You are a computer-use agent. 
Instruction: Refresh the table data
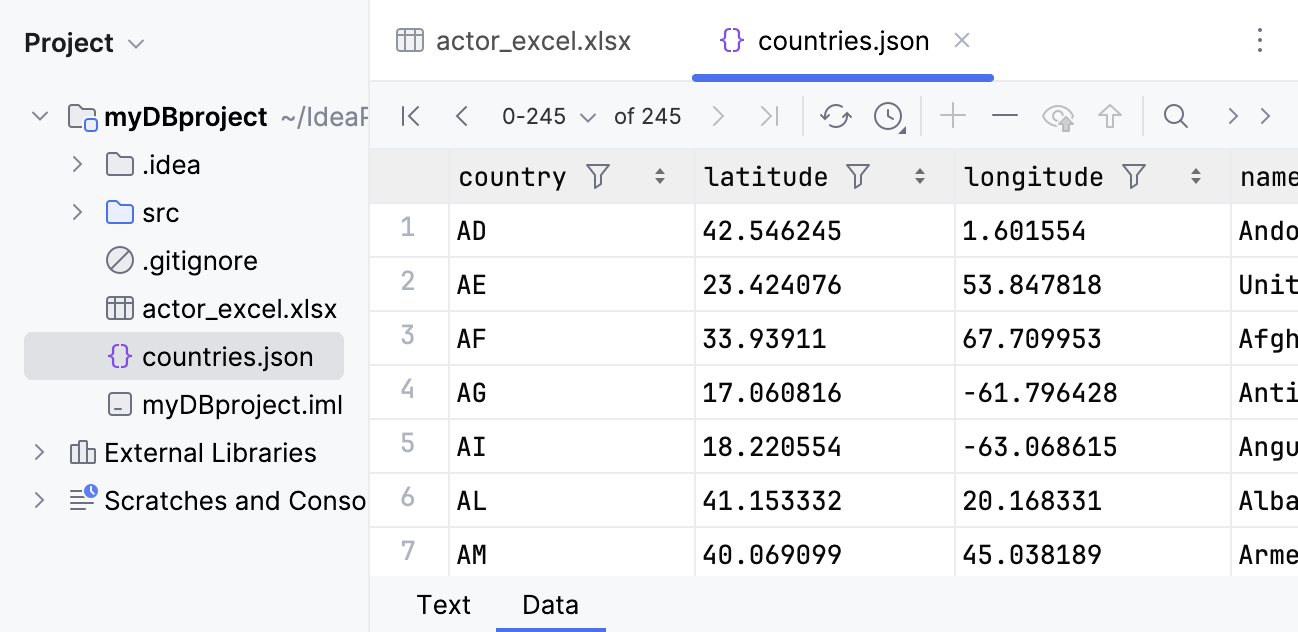tap(835, 116)
